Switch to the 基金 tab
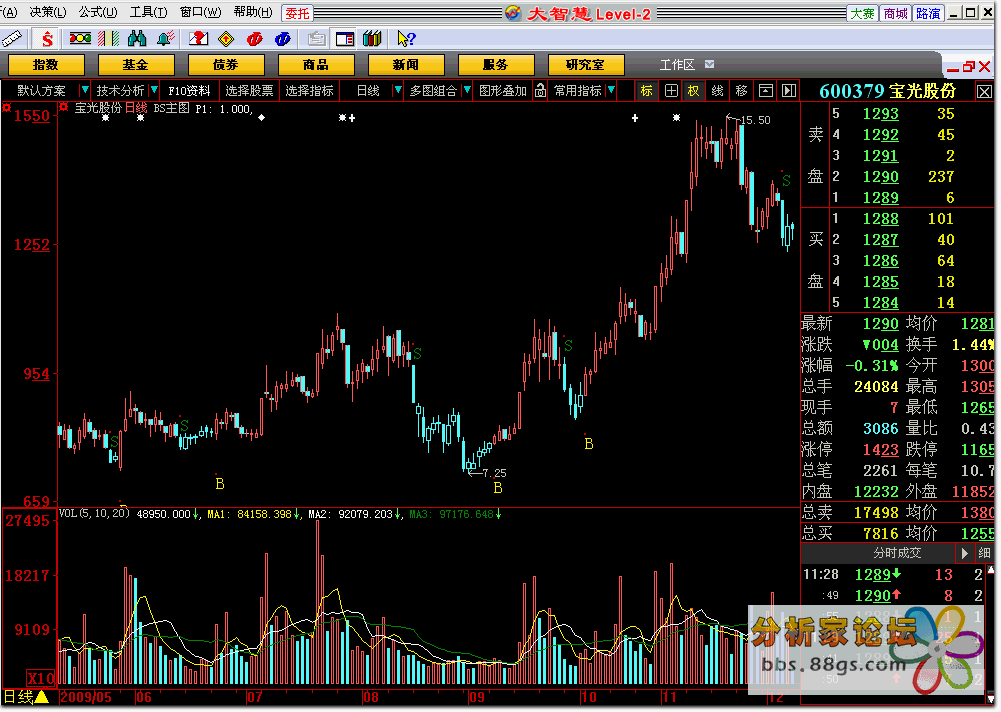This screenshot has height=712, width=1001. click(136, 64)
